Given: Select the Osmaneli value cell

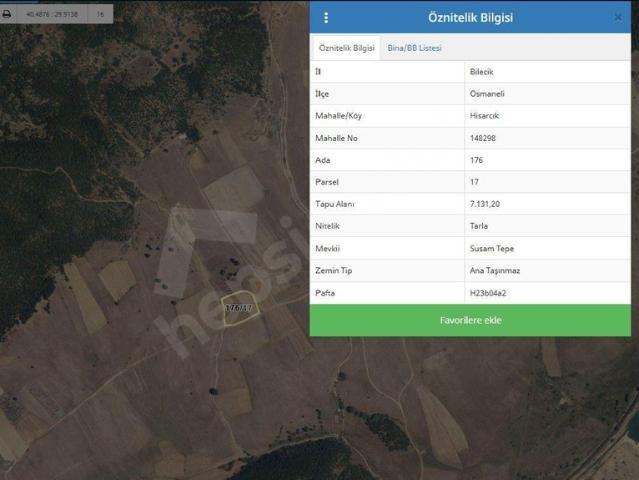Looking at the screenshot, I should point(547,94).
